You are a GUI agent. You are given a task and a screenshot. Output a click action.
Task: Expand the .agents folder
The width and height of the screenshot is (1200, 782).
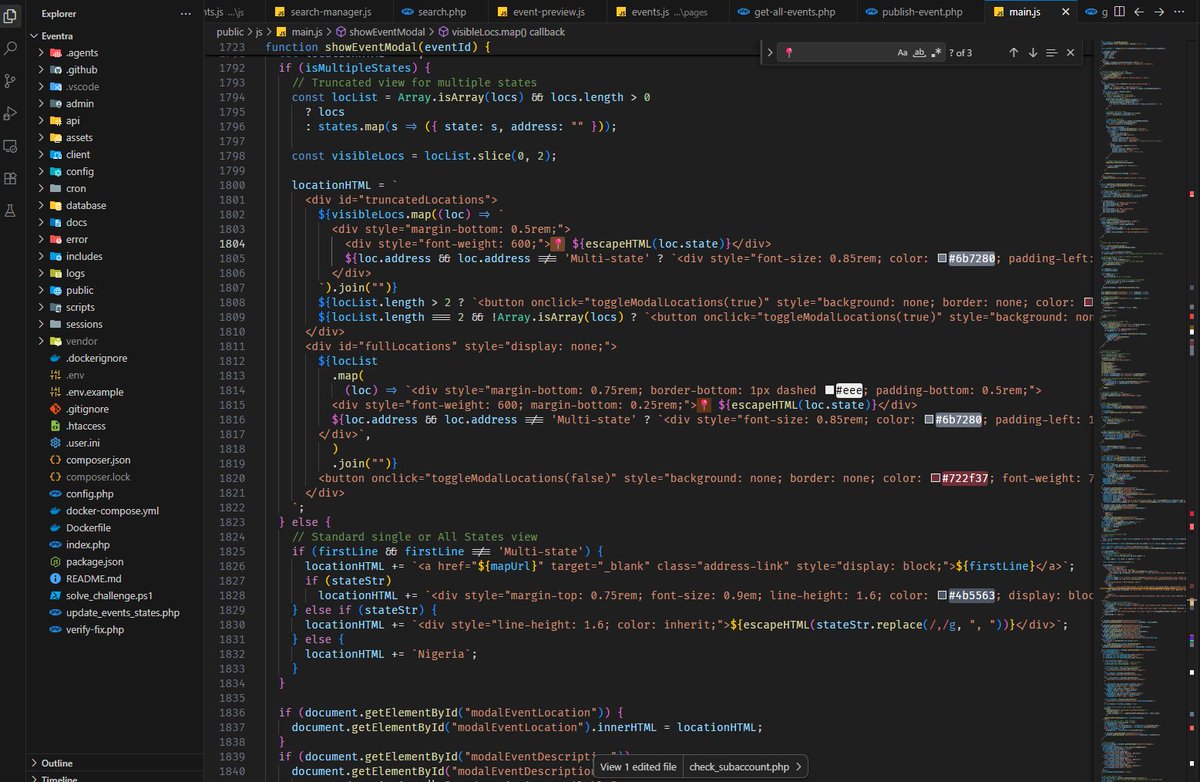[x=41, y=52]
